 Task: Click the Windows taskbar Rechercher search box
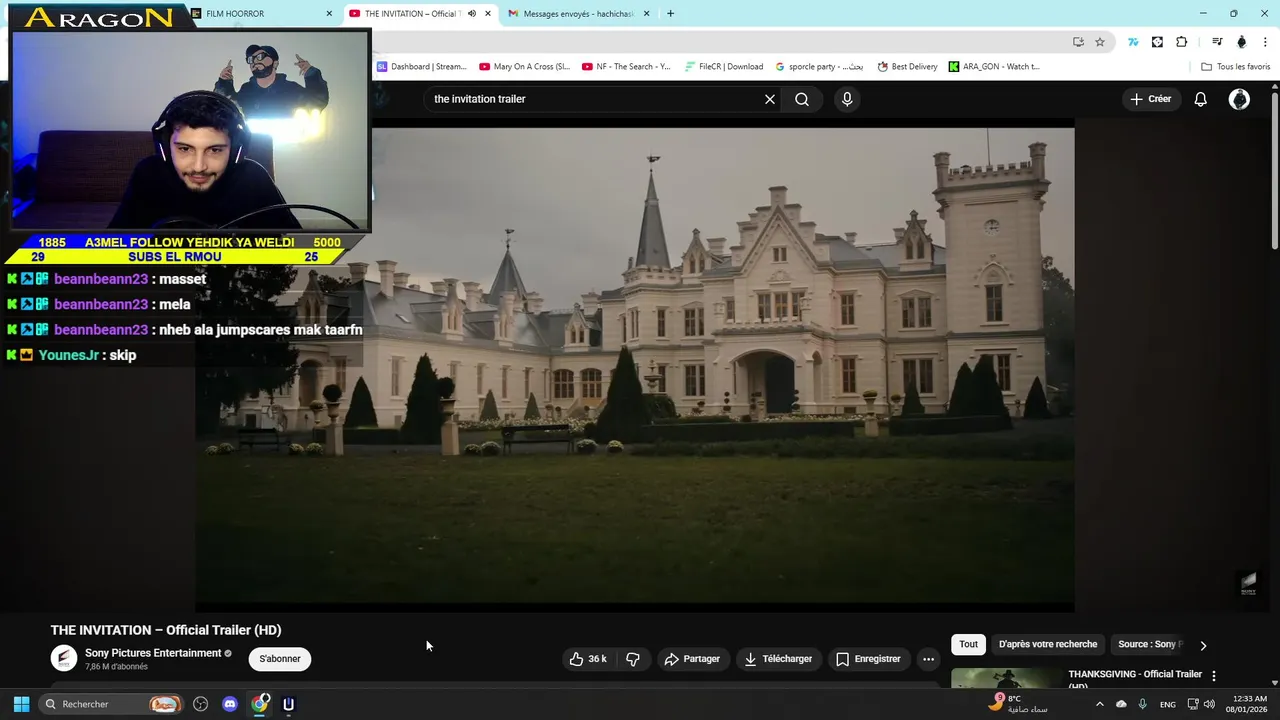click(110, 704)
